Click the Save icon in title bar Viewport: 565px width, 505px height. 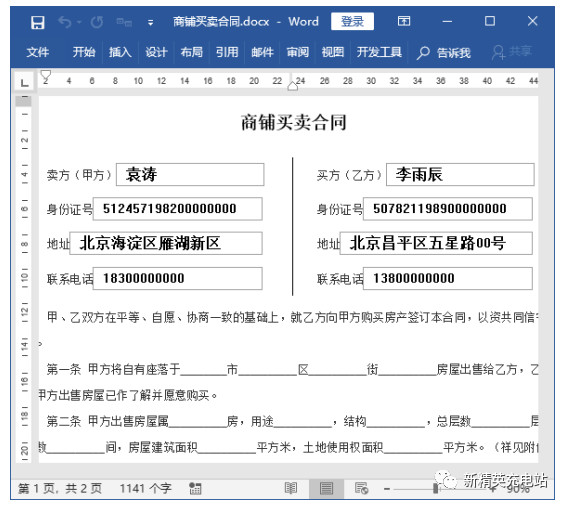37,22
